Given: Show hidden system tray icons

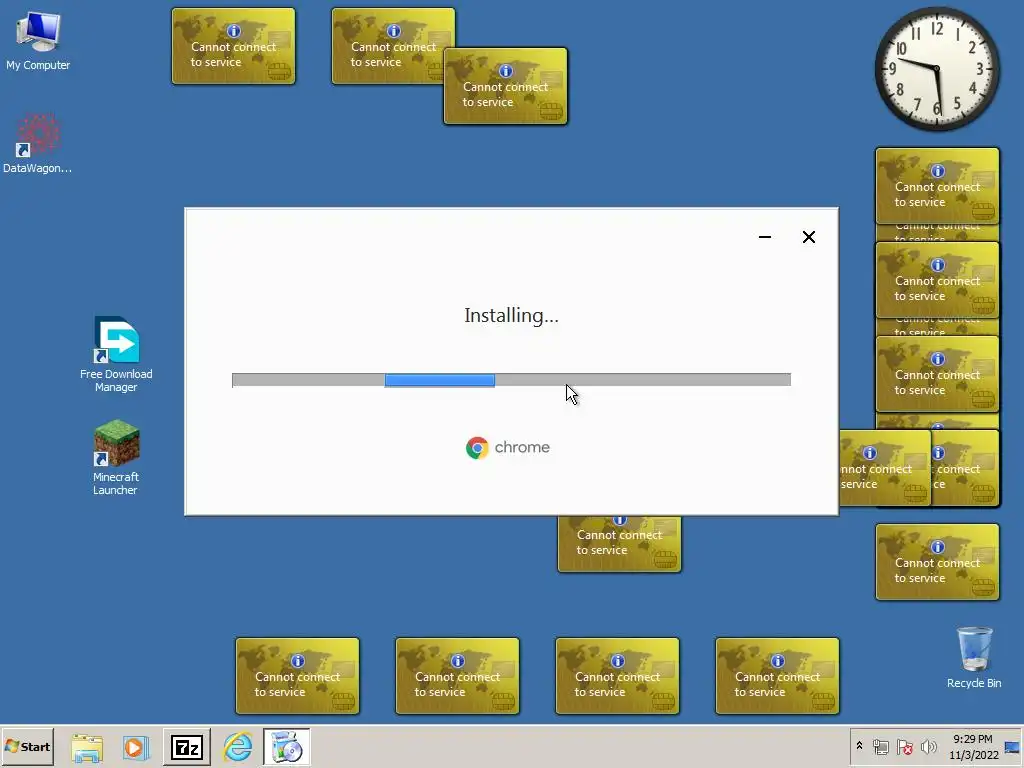Looking at the screenshot, I should point(859,746).
